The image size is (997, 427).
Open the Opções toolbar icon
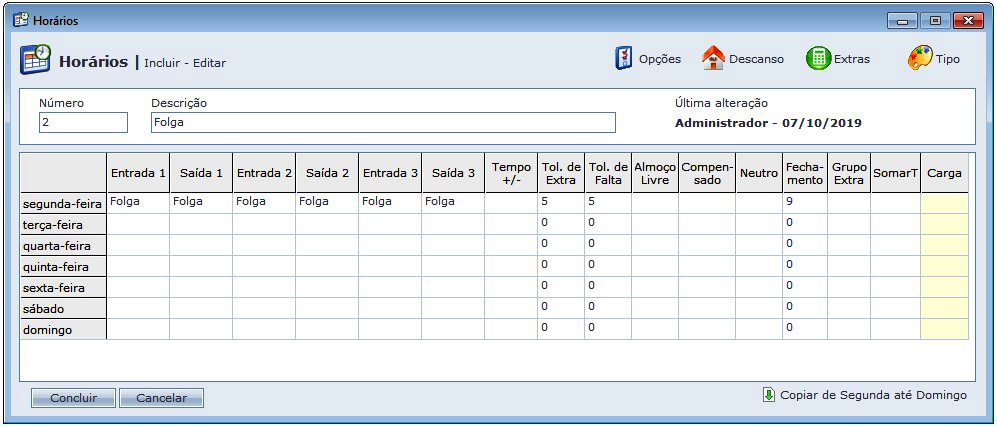tap(623, 59)
